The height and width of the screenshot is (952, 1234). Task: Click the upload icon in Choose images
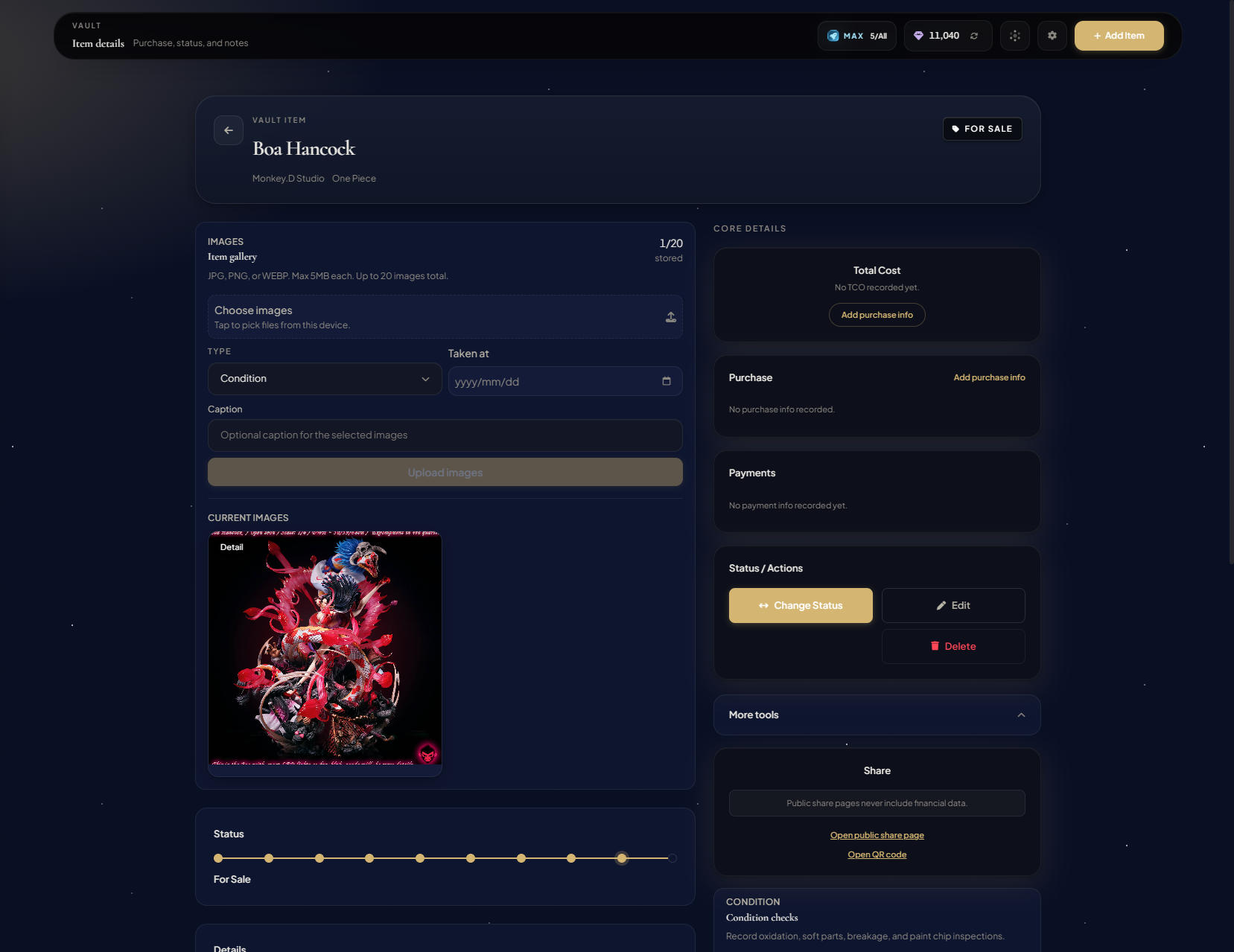click(x=670, y=317)
